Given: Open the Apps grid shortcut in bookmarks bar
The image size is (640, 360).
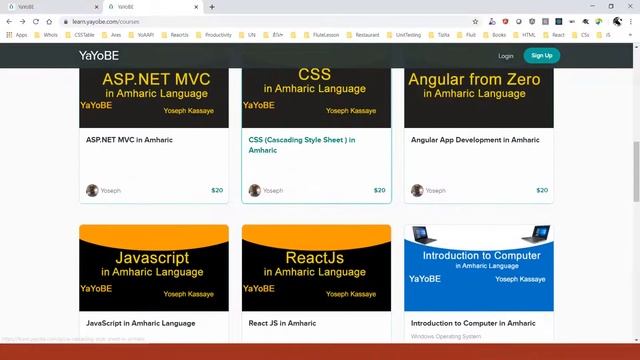Looking at the screenshot, I should [17, 35].
